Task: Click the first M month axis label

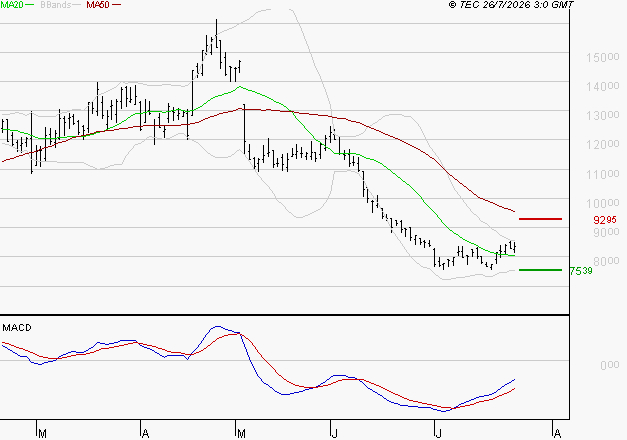Action: click(x=42, y=433)
